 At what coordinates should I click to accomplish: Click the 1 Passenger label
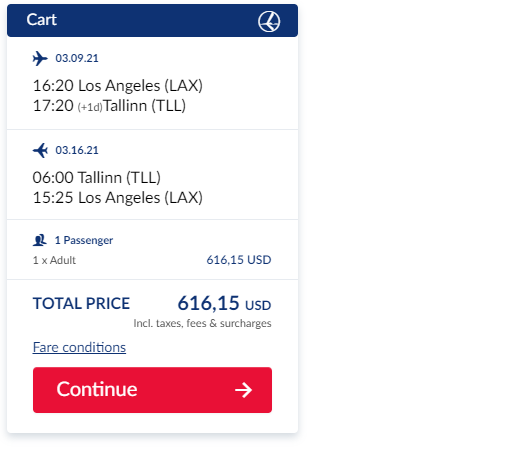point(84,240)
